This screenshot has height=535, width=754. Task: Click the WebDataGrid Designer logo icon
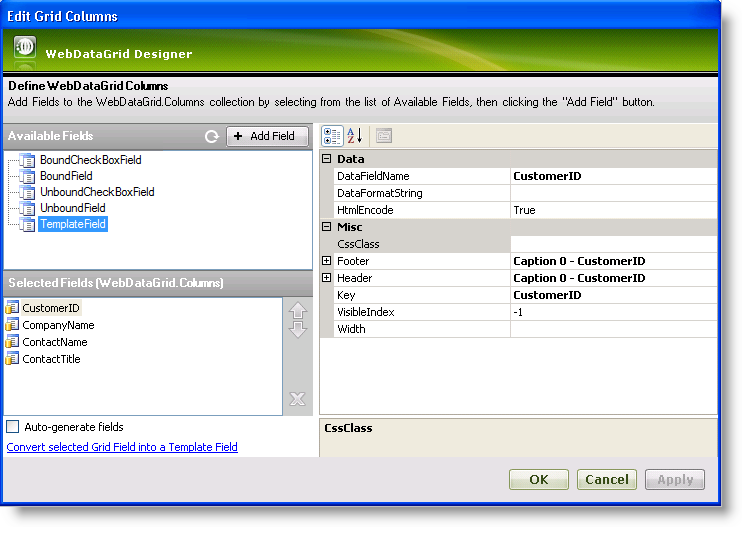click(x=26, y=51)
